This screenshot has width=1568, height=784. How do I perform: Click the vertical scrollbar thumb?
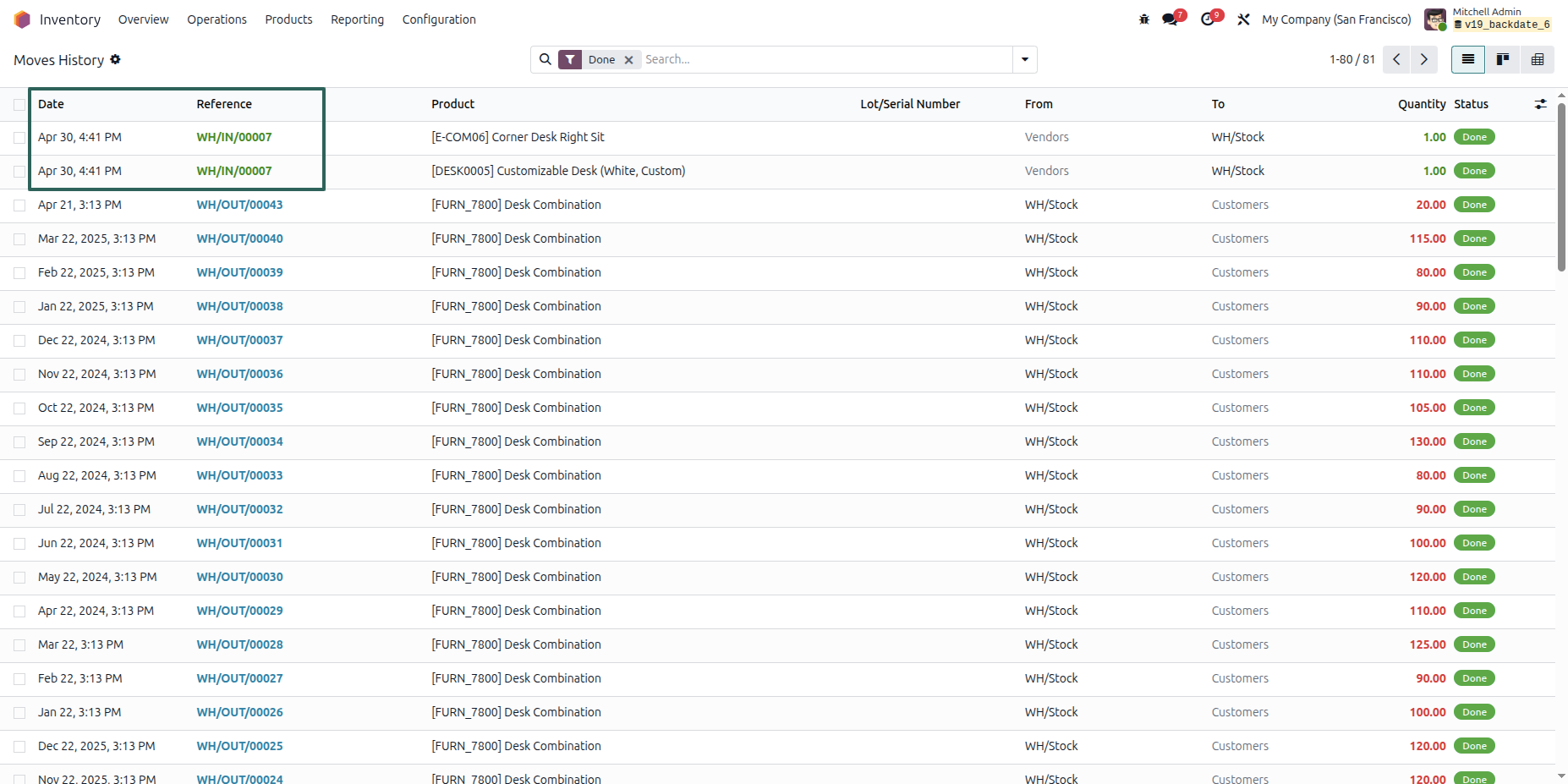point(1561,186)
